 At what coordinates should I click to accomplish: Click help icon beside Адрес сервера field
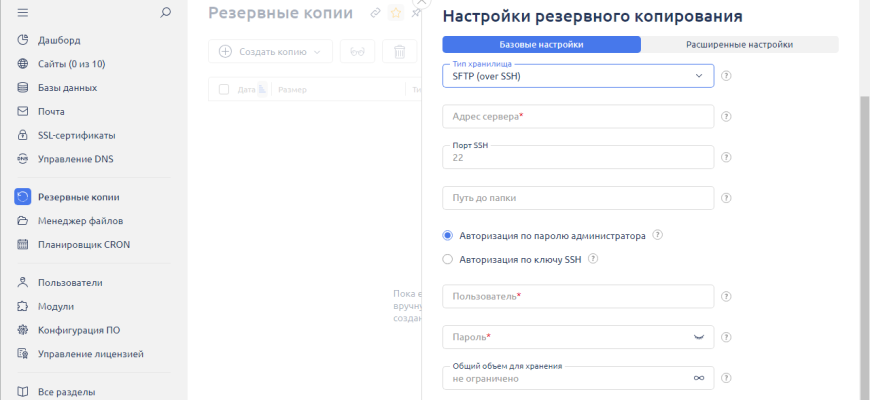tap(726, 117)
